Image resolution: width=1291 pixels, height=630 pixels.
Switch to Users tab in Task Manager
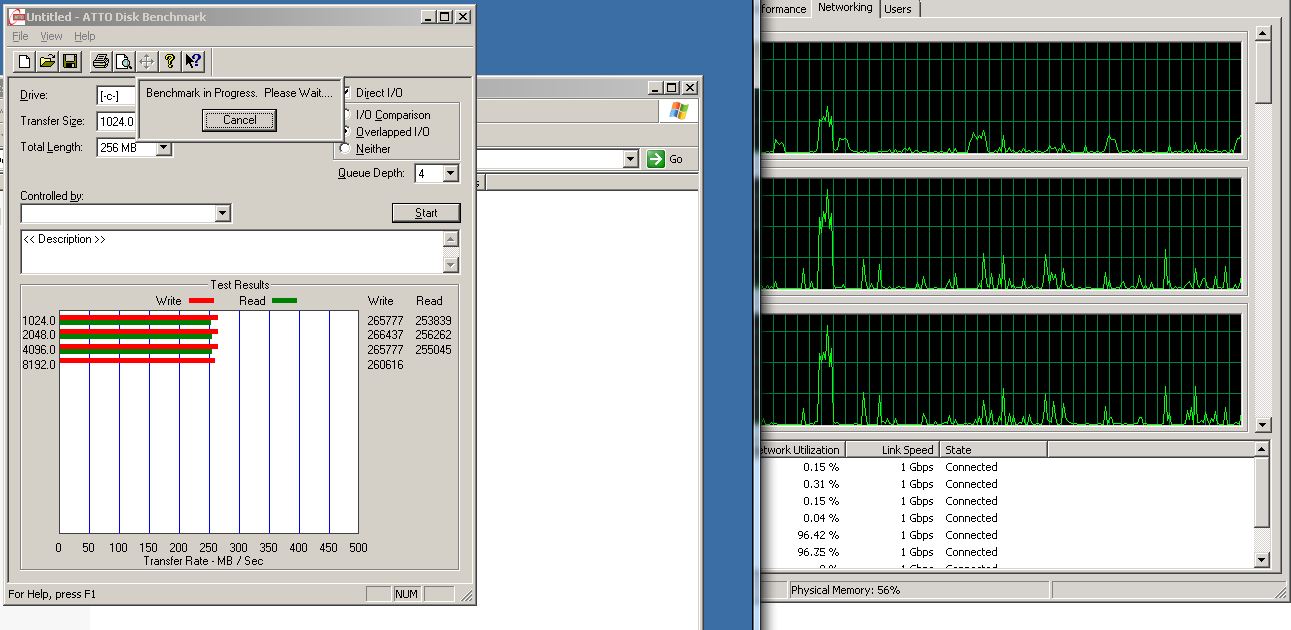(898, 9)
